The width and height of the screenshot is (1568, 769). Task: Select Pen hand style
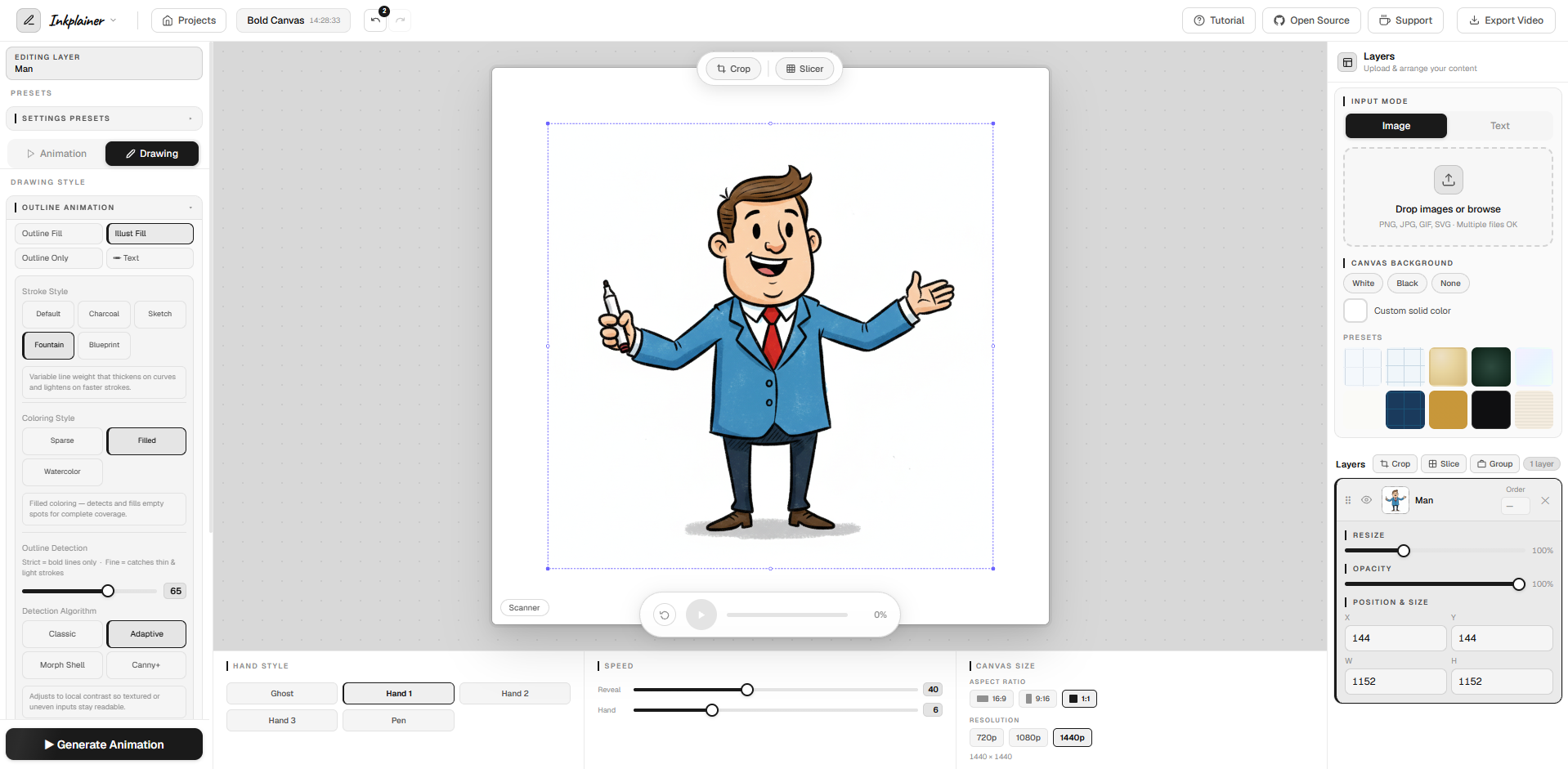[398, 721]
